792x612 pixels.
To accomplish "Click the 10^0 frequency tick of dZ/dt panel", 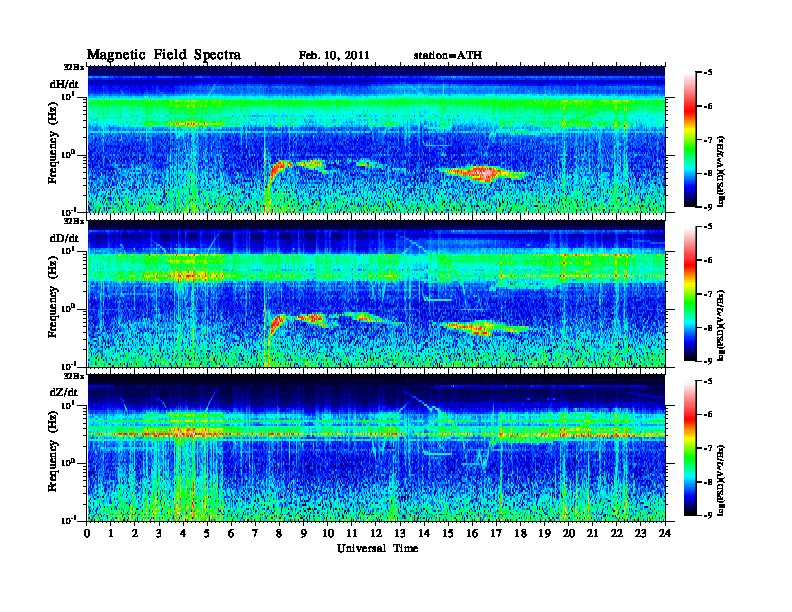I will 68,463.
